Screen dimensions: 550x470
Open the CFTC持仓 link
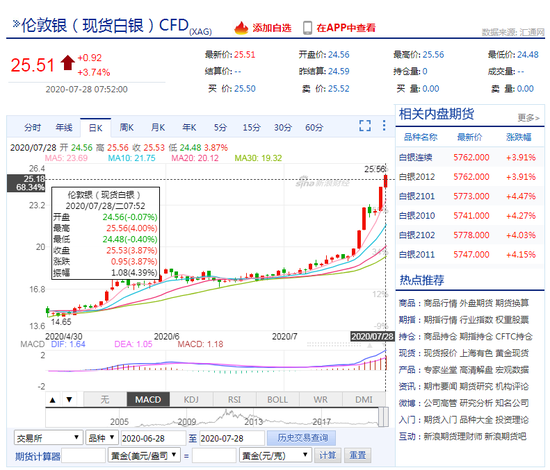click(514, 336)
